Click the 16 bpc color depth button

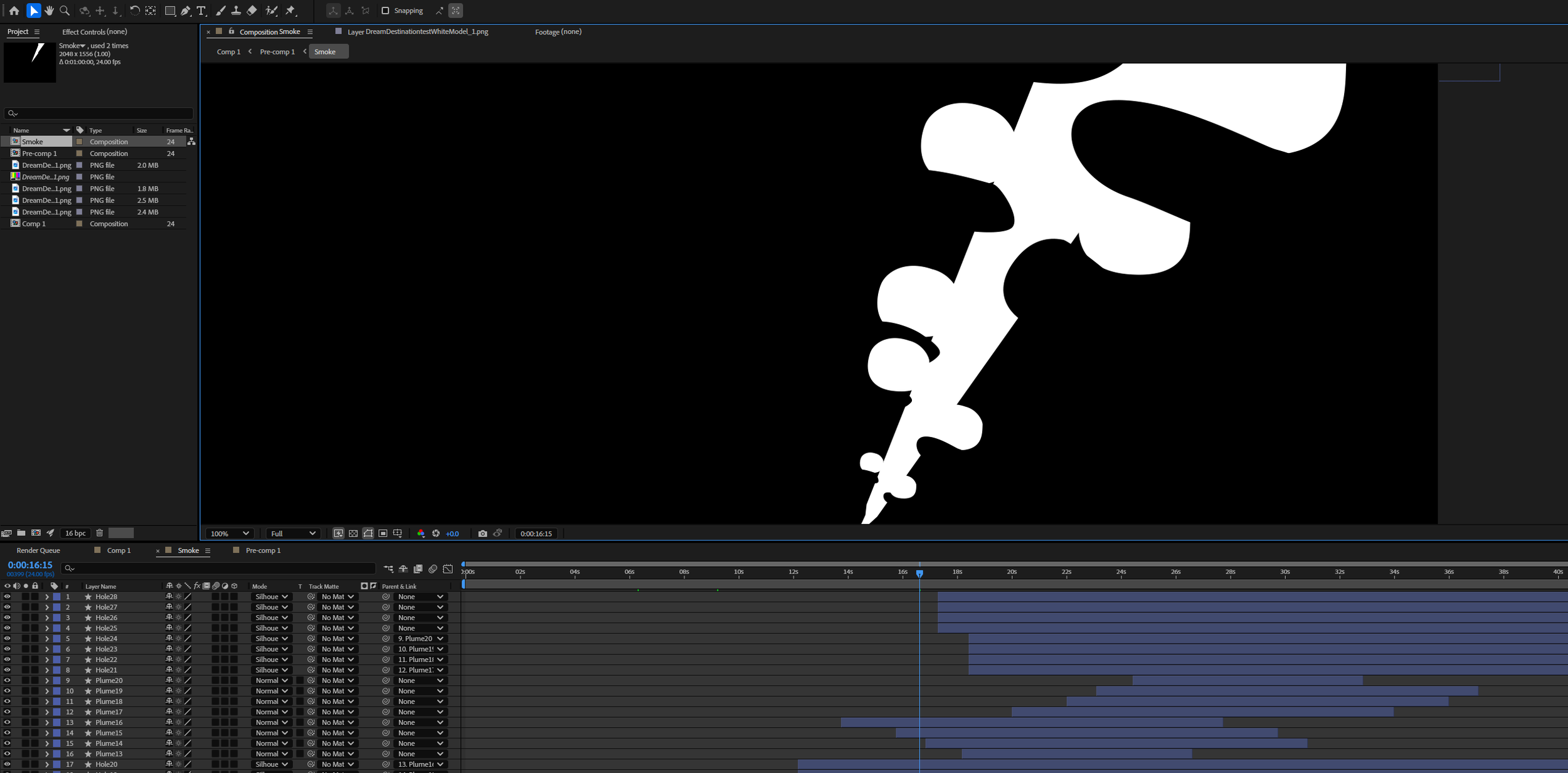pos(75,533)
